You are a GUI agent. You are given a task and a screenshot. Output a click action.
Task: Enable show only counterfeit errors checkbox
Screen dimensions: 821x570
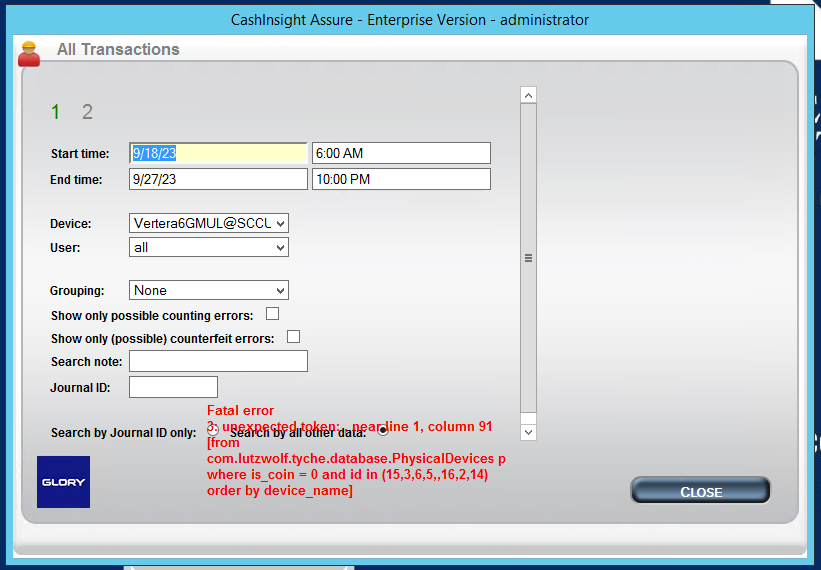coord(294,337)
